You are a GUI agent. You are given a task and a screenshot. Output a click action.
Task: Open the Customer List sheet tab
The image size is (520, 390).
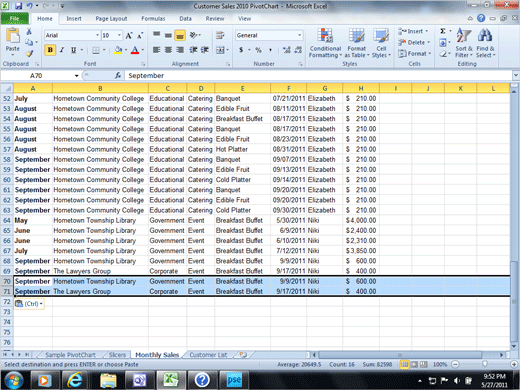[x=208, y=355]
